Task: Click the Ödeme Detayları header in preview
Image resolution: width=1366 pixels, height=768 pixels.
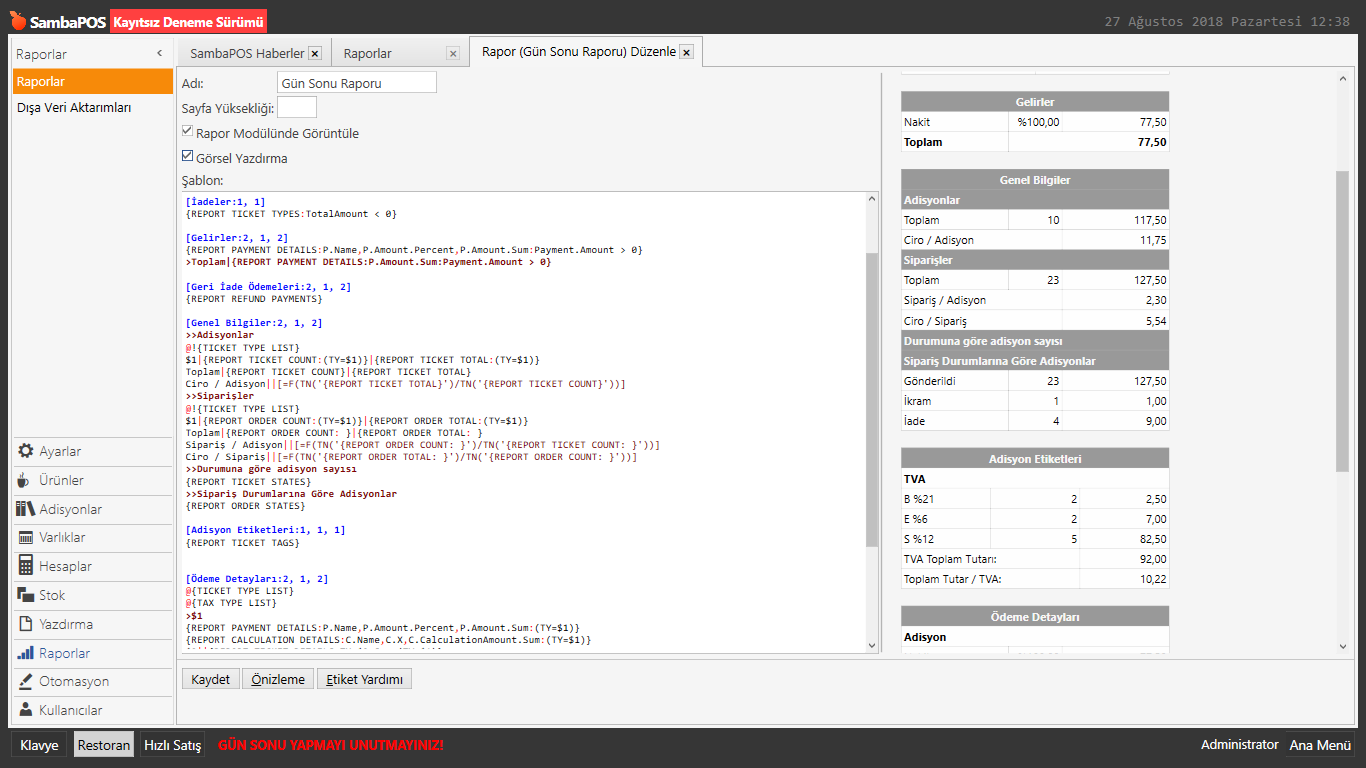Action: 1035,617
